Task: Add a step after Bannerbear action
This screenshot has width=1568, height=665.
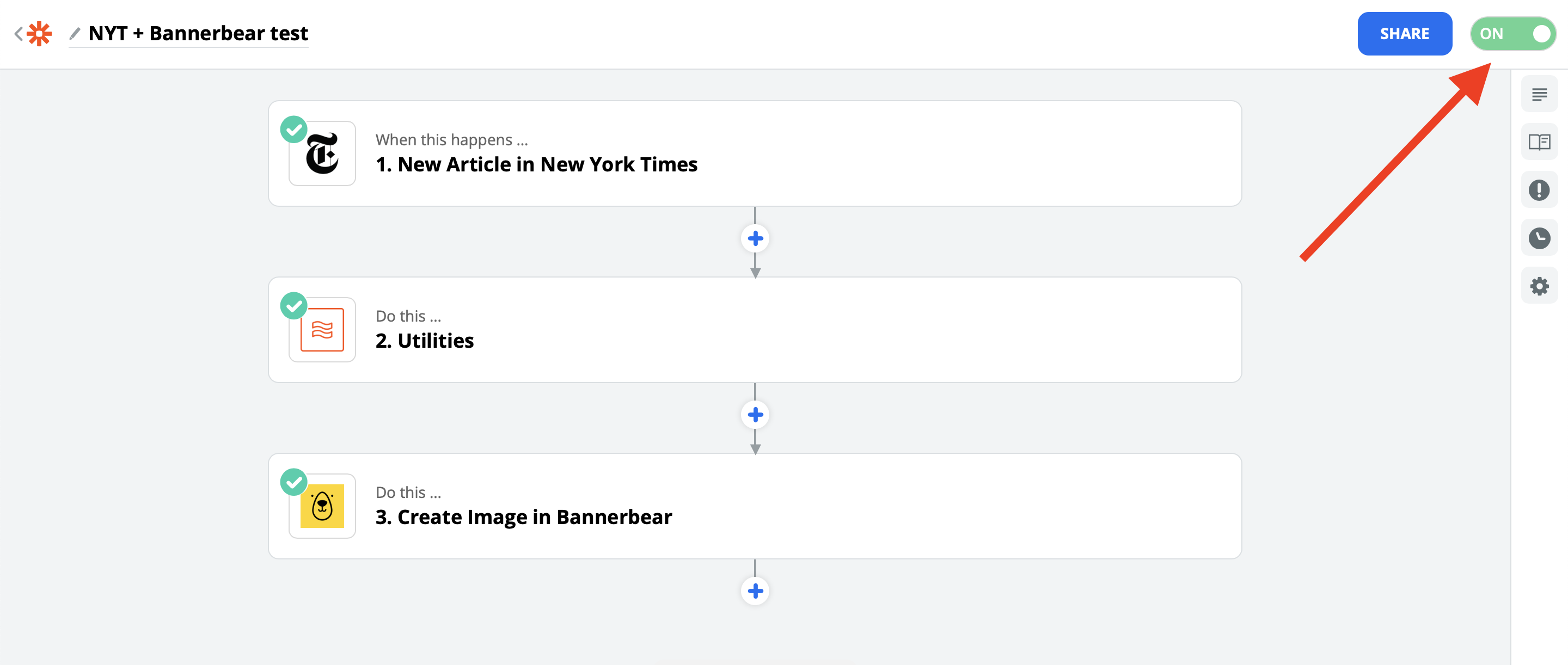Action: [755, 591]
